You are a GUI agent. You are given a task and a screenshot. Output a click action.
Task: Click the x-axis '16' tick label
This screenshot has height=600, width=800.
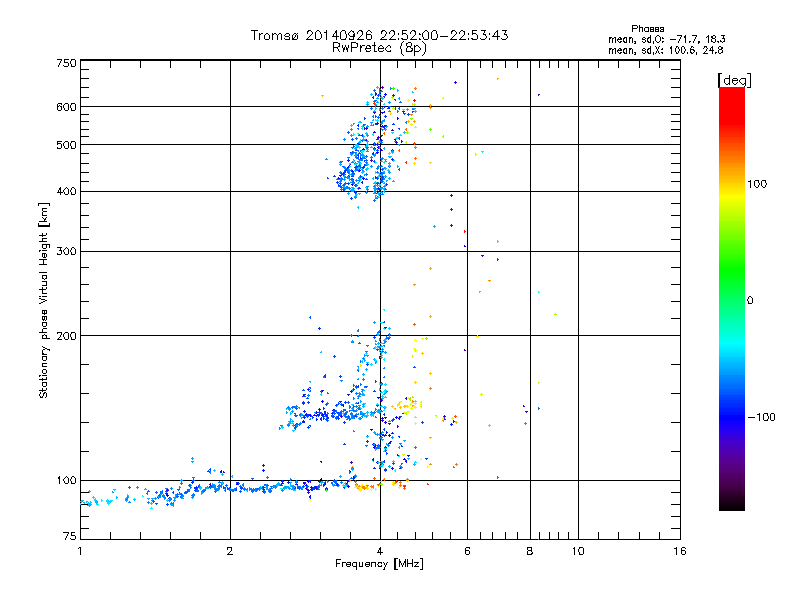pos(680,551)
